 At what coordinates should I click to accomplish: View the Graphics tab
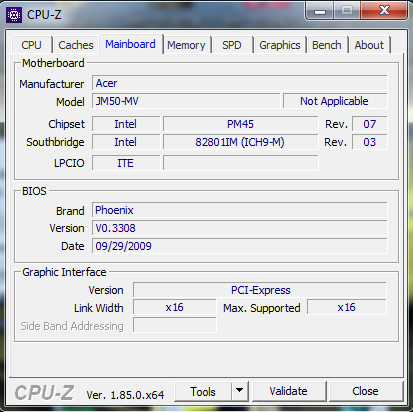280,45
